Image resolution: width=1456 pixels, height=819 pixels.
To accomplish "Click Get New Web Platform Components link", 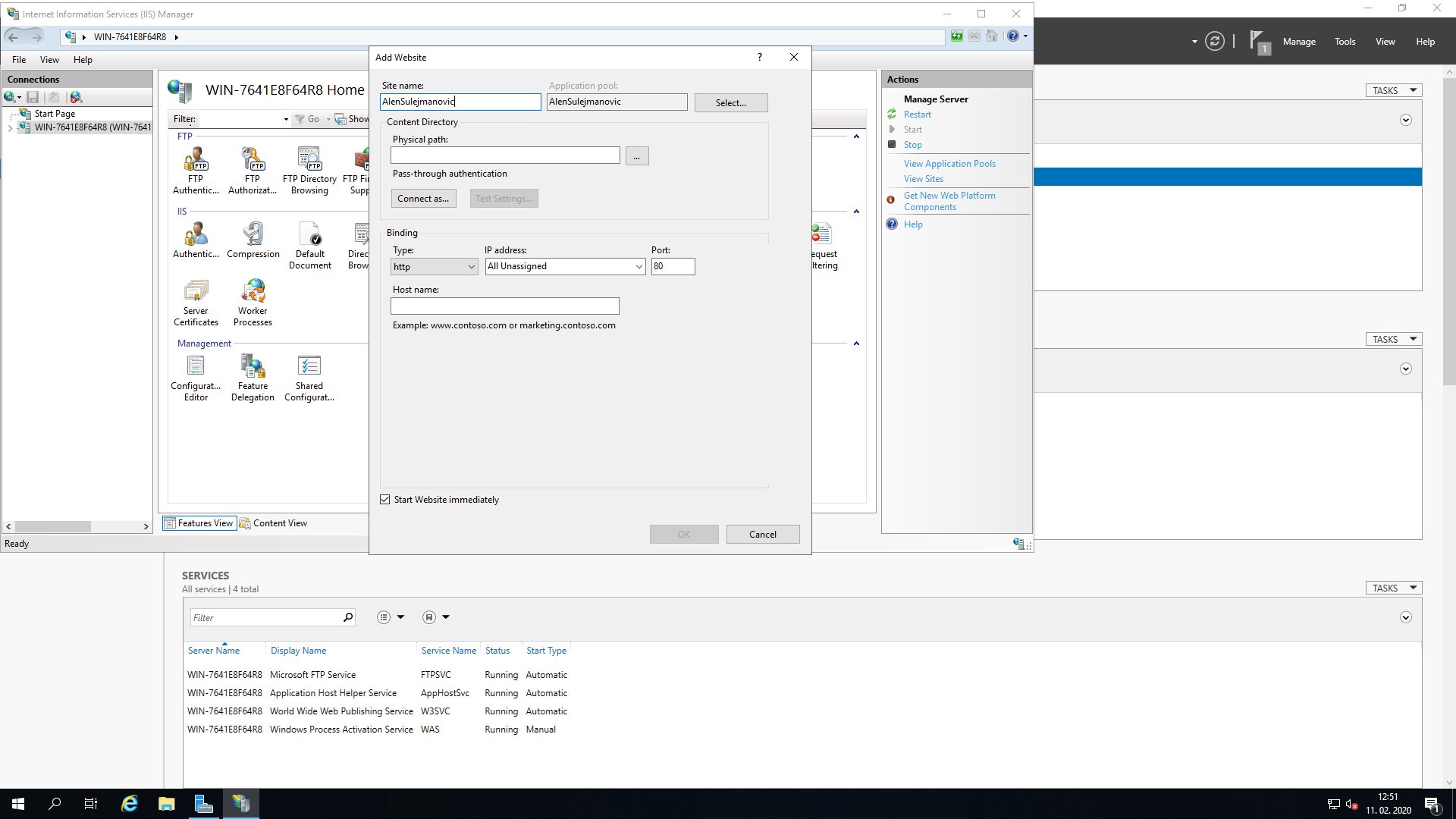I will (x=949, y=201).
